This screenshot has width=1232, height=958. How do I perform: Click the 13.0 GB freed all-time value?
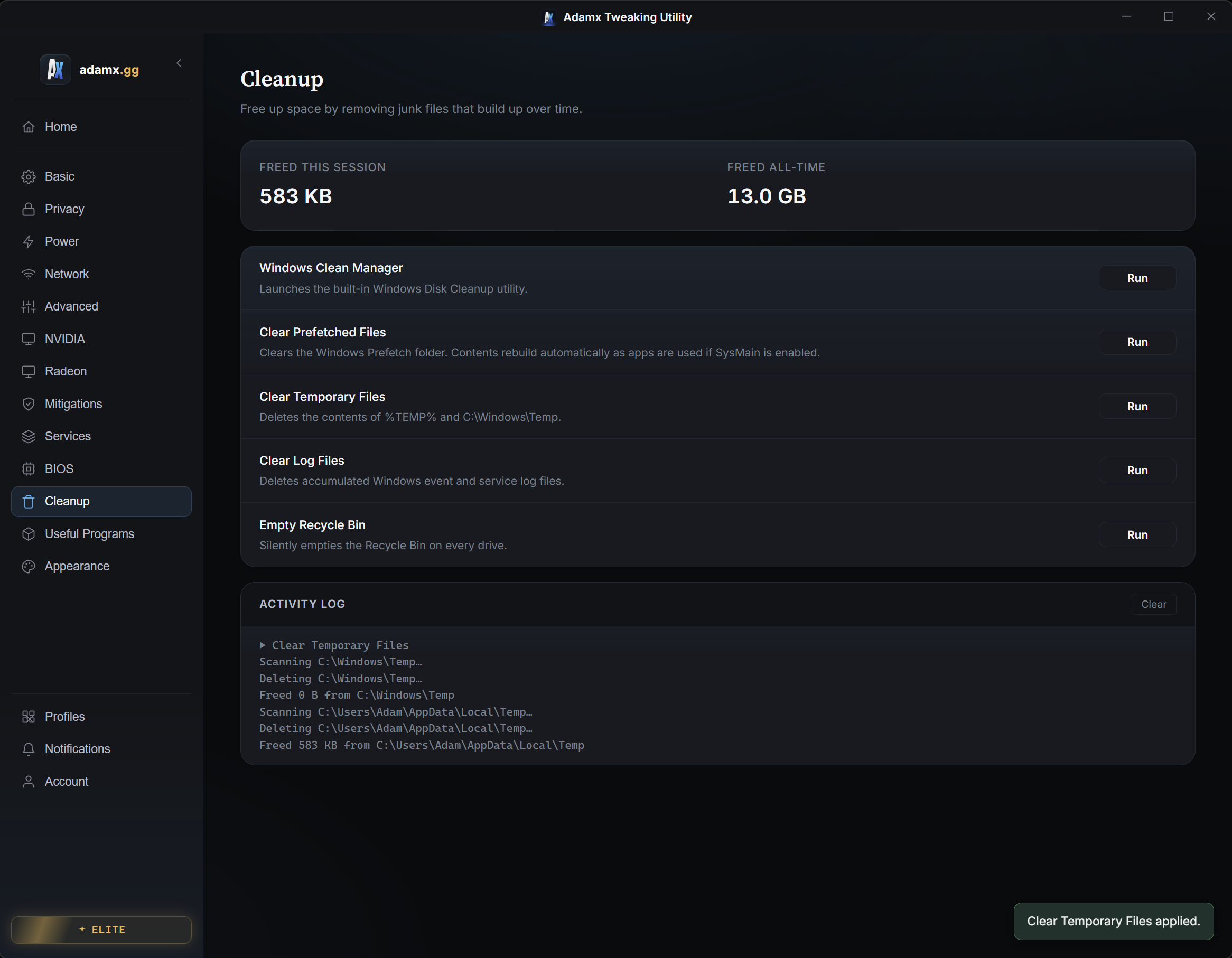[x=766, y=196]
